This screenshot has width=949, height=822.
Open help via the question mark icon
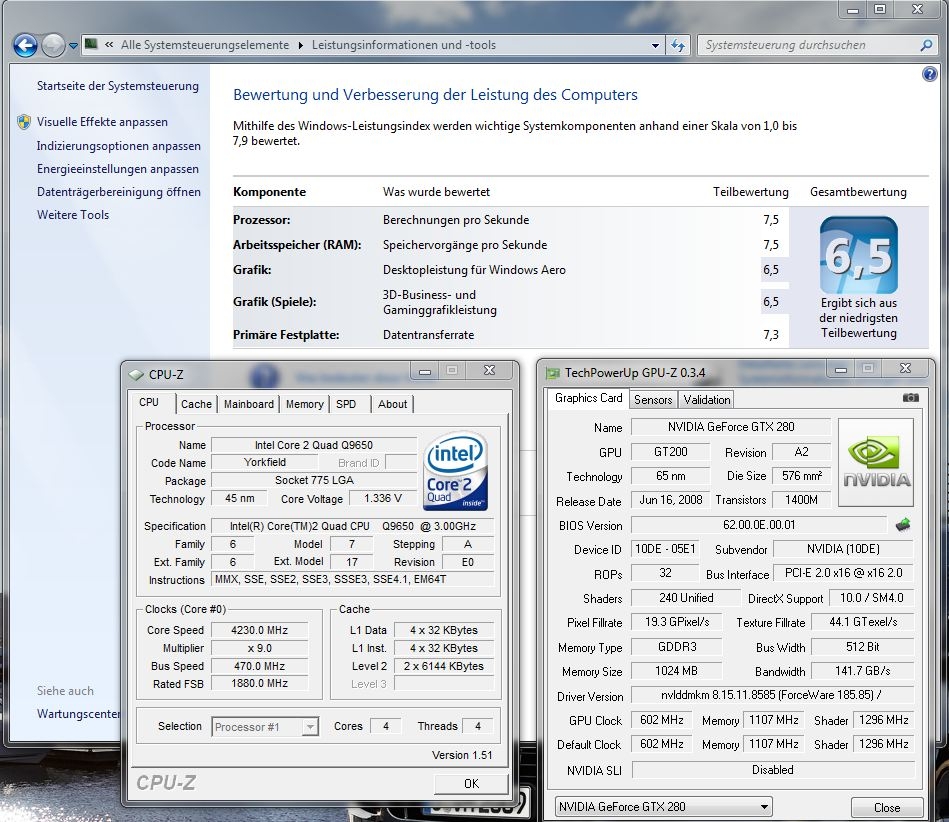pyautogui.click(x=930, y=75)
